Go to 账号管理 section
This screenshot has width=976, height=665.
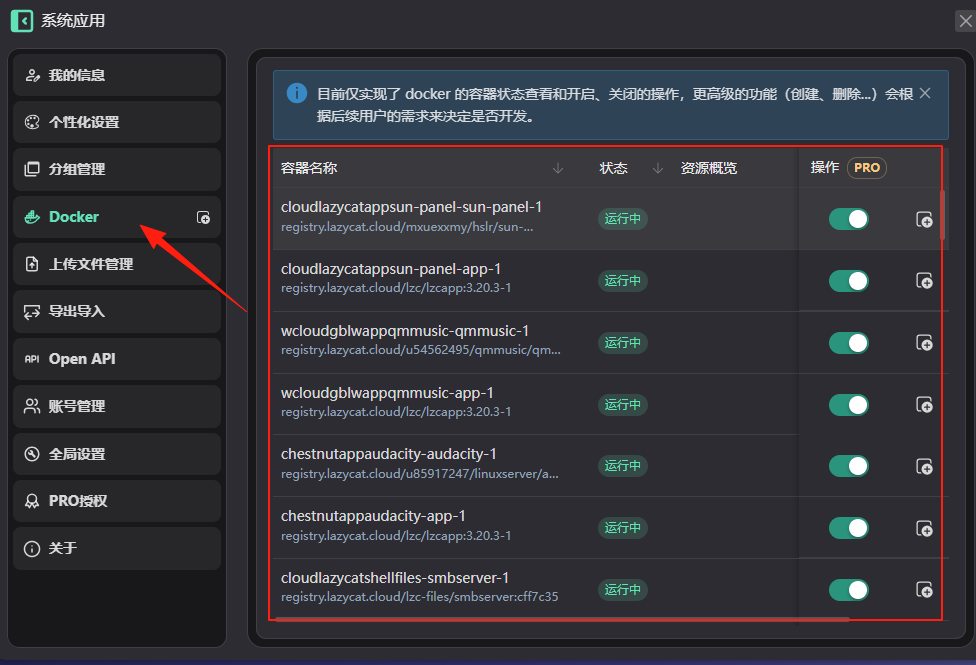117,406
